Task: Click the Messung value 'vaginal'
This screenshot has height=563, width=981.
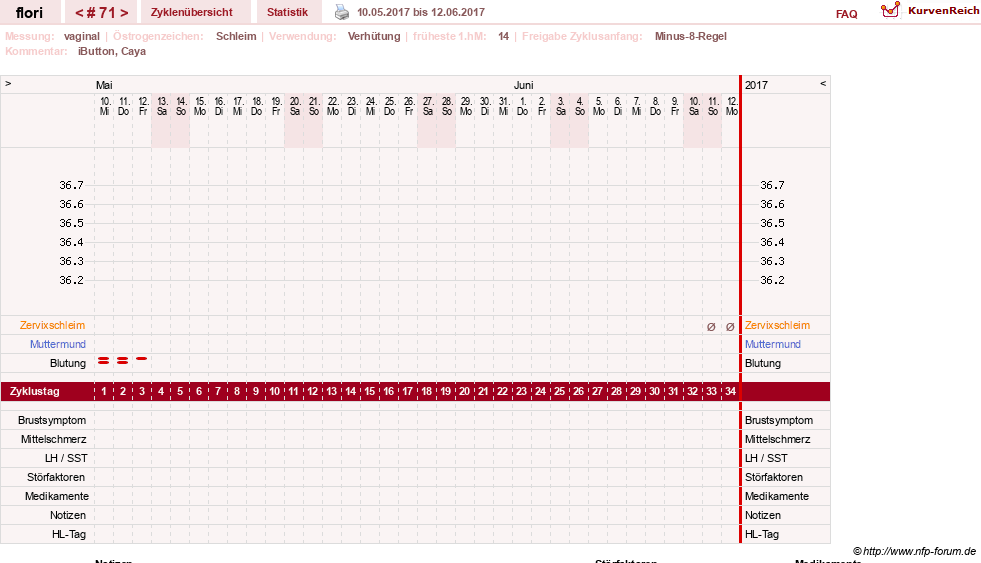Action: click(x=81, y=36)
